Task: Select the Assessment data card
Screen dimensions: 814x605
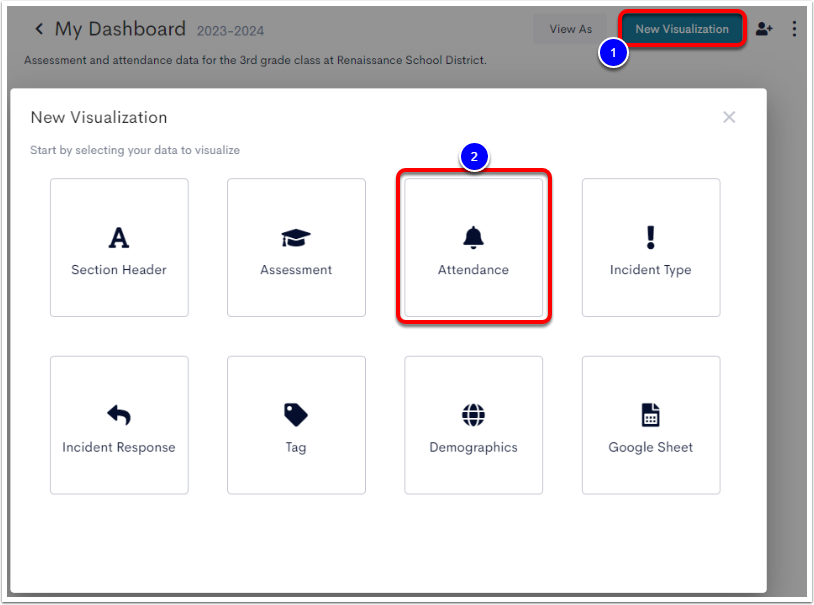Action: point(296,248)
